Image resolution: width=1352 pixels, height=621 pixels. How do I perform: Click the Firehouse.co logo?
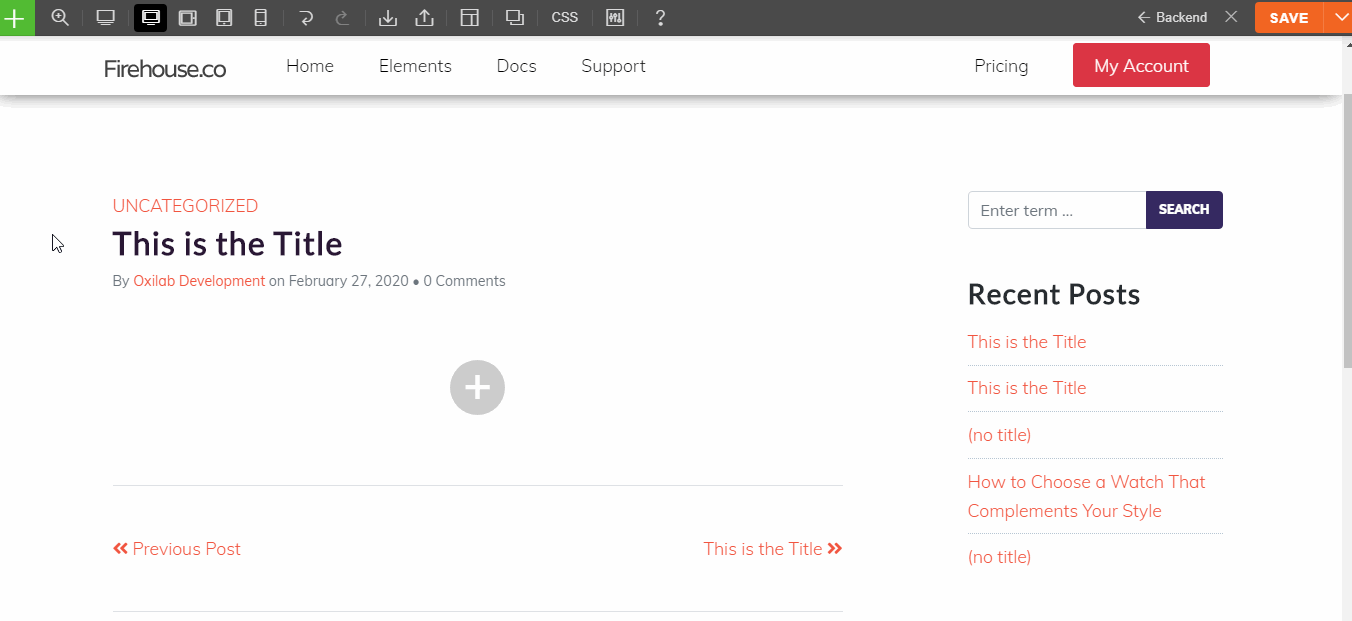tap(165, 68)
